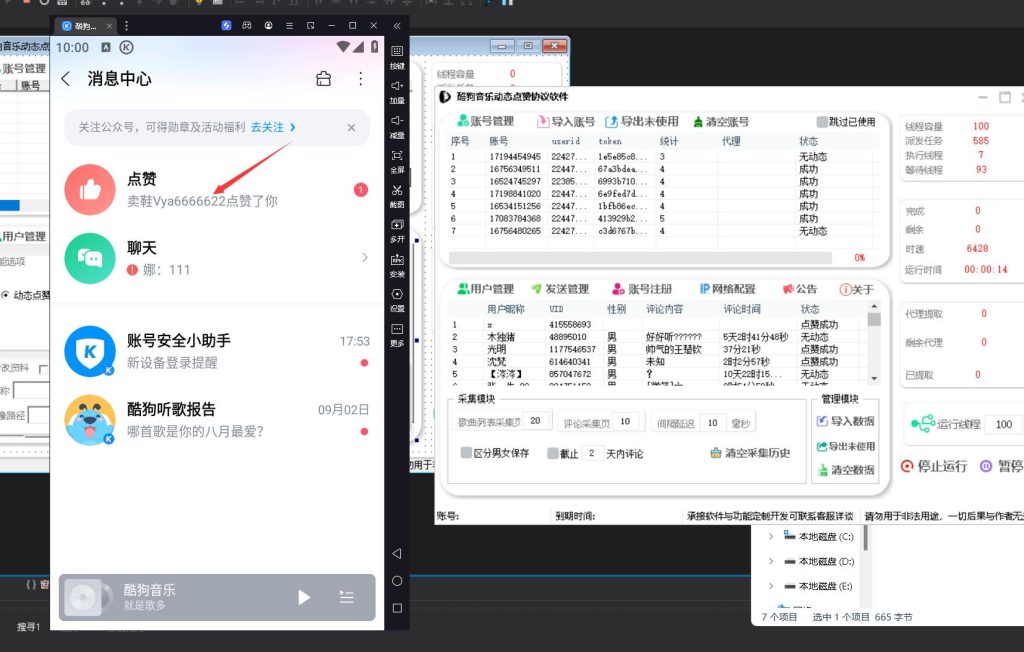Play the 酷狗音乐 mini player track

304,597
